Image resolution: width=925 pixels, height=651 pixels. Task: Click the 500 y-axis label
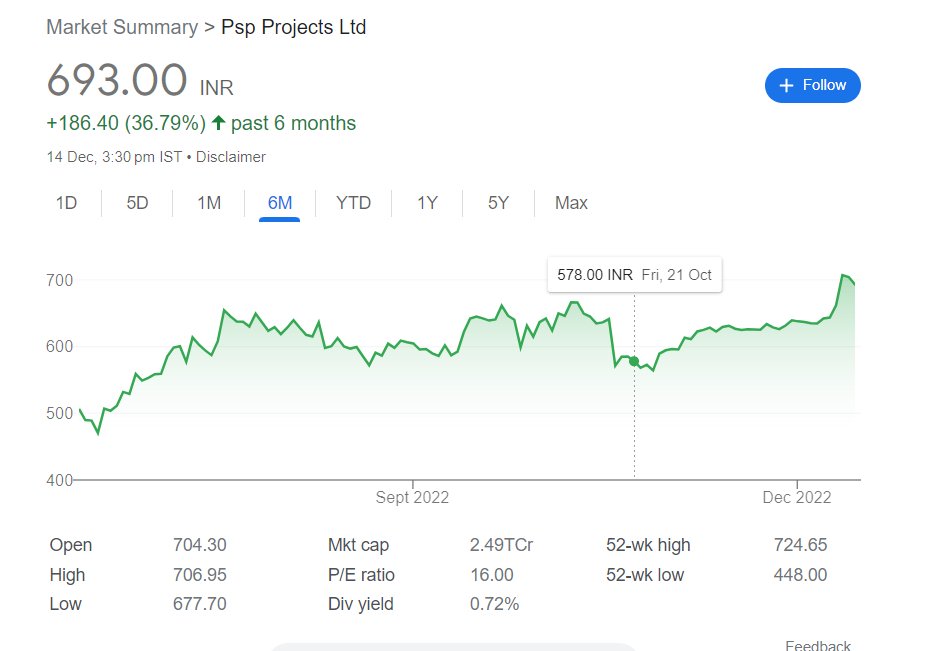(60, 413)
